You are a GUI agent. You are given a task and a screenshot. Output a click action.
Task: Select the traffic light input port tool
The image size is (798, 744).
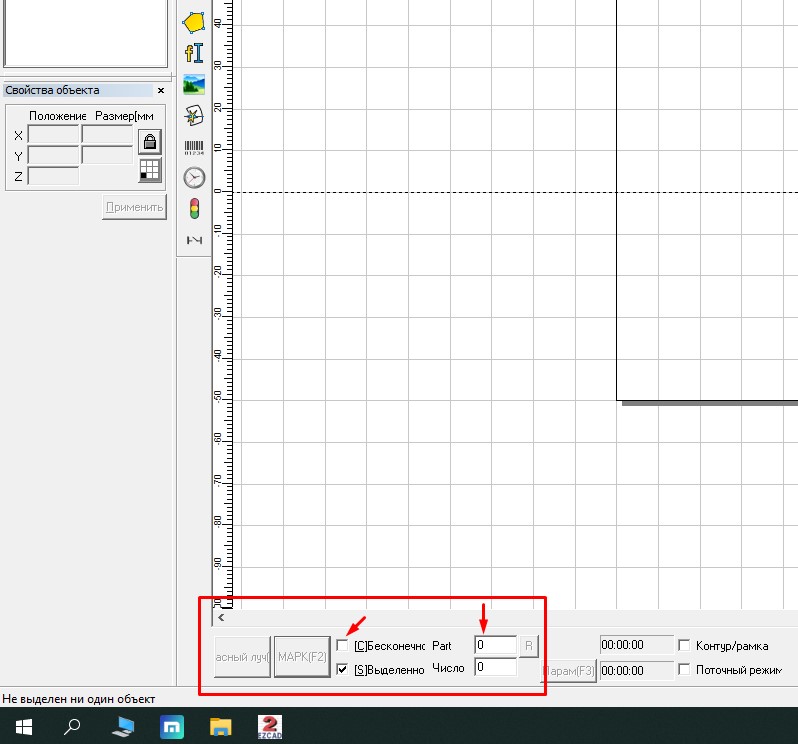pyautogui.click(x=194, y=209)
